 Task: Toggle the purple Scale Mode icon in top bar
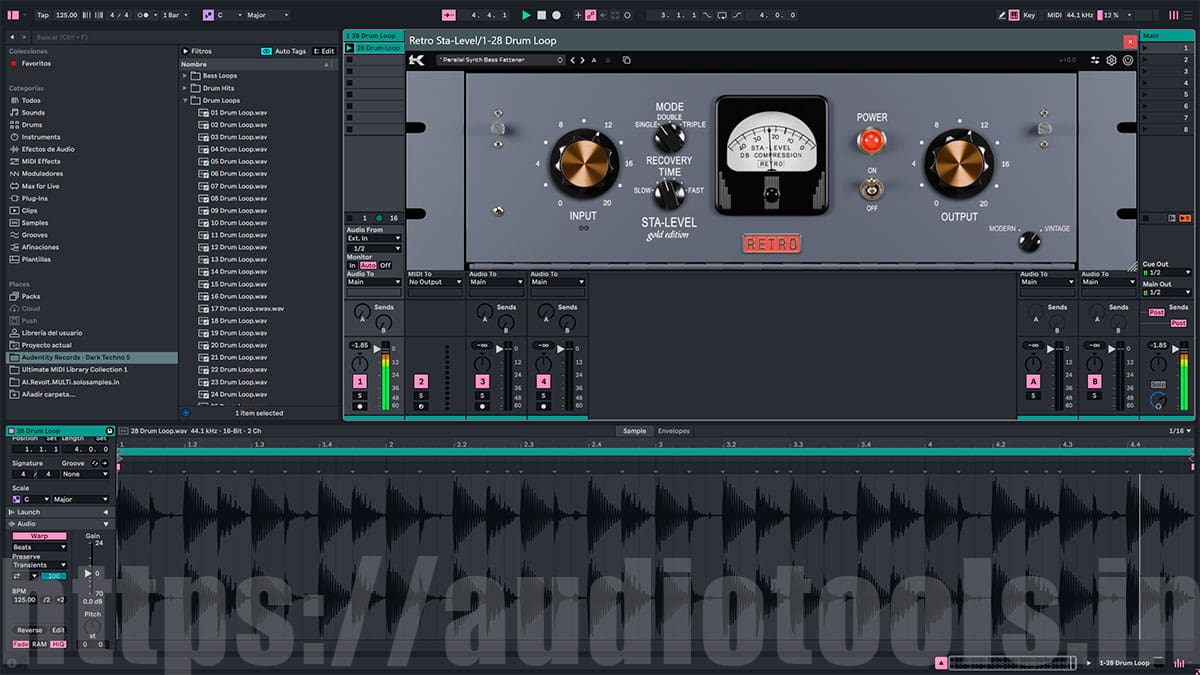point(207,15)
